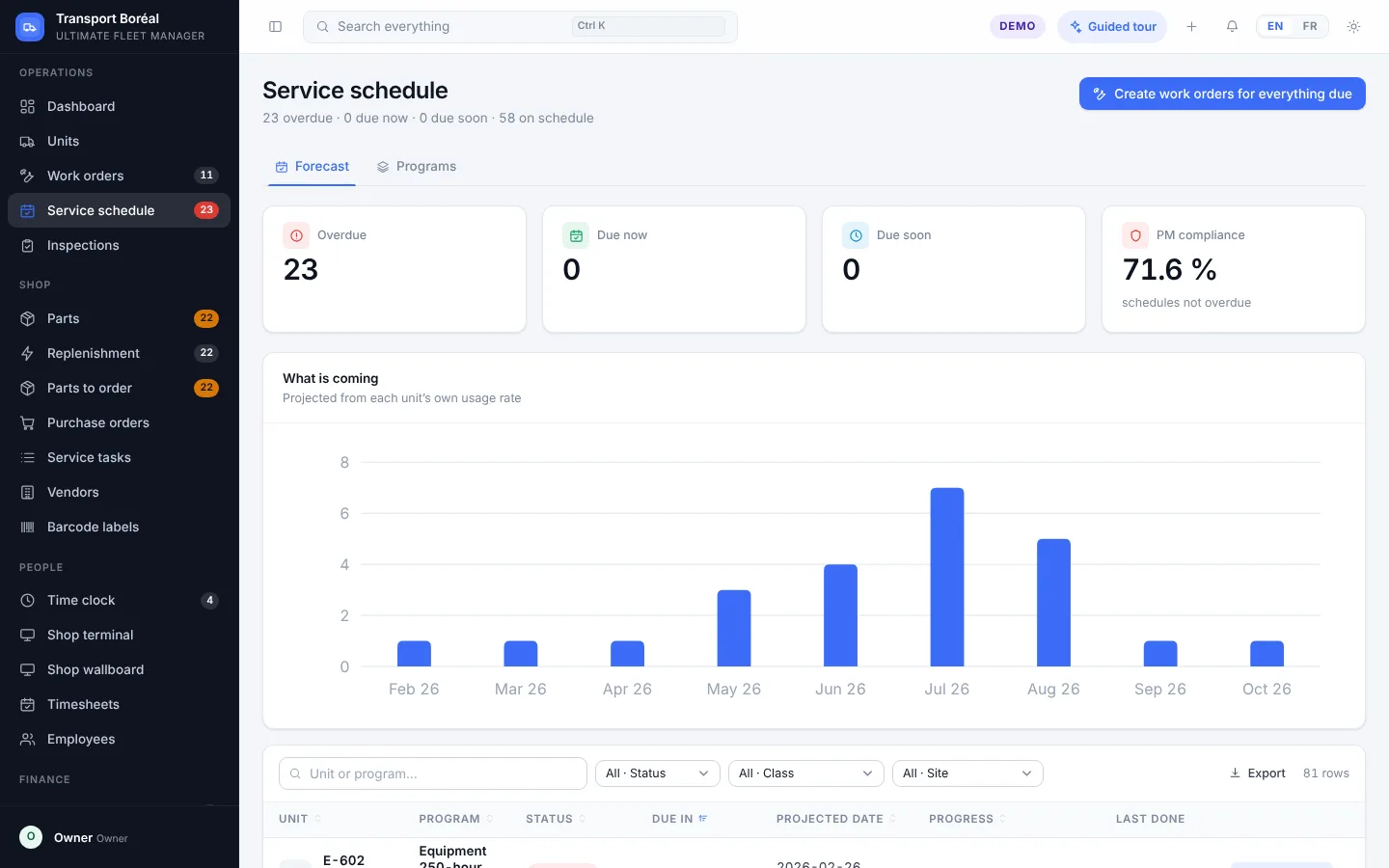Switch language to FR

tap(1309, 27)
